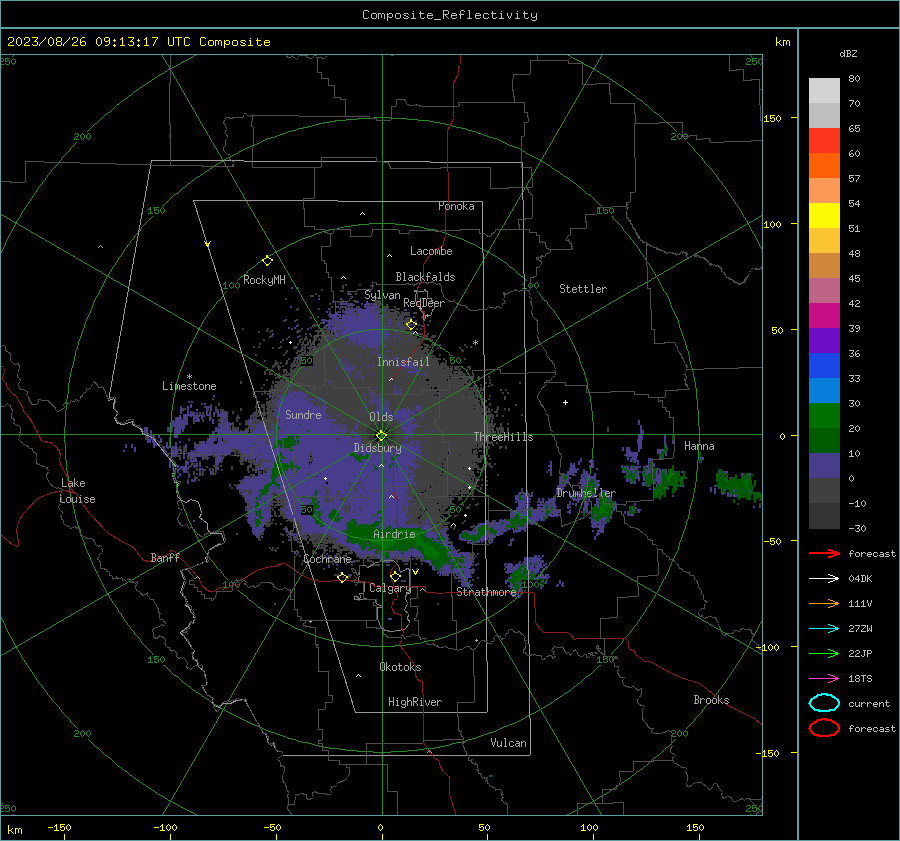This screenshot has height=841, width=900.
Task: Pick the blue 33-36 dBZ swatch
Action: (824, 365)
